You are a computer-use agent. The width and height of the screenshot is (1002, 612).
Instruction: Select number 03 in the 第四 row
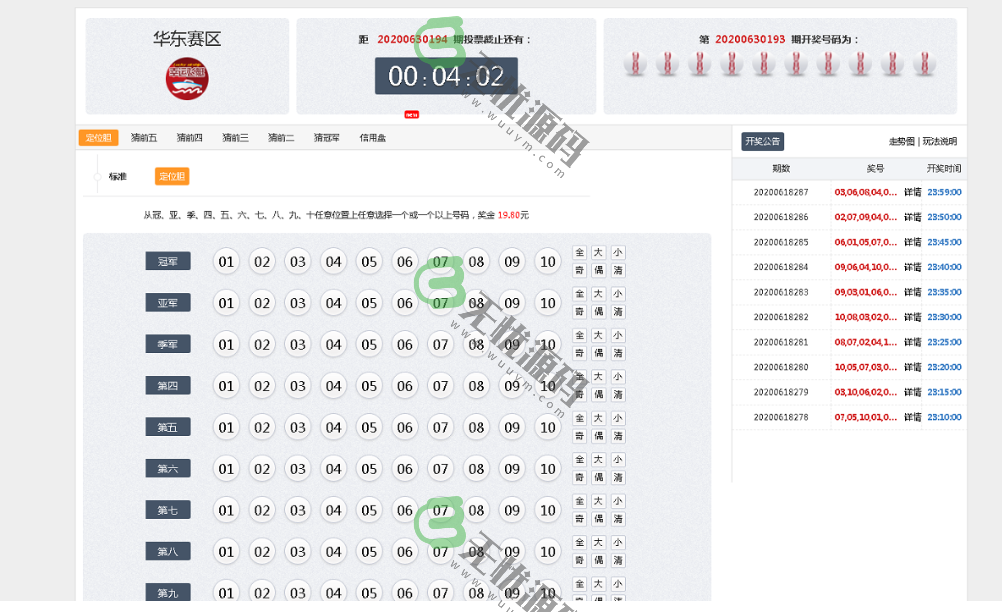coord(297,386)
